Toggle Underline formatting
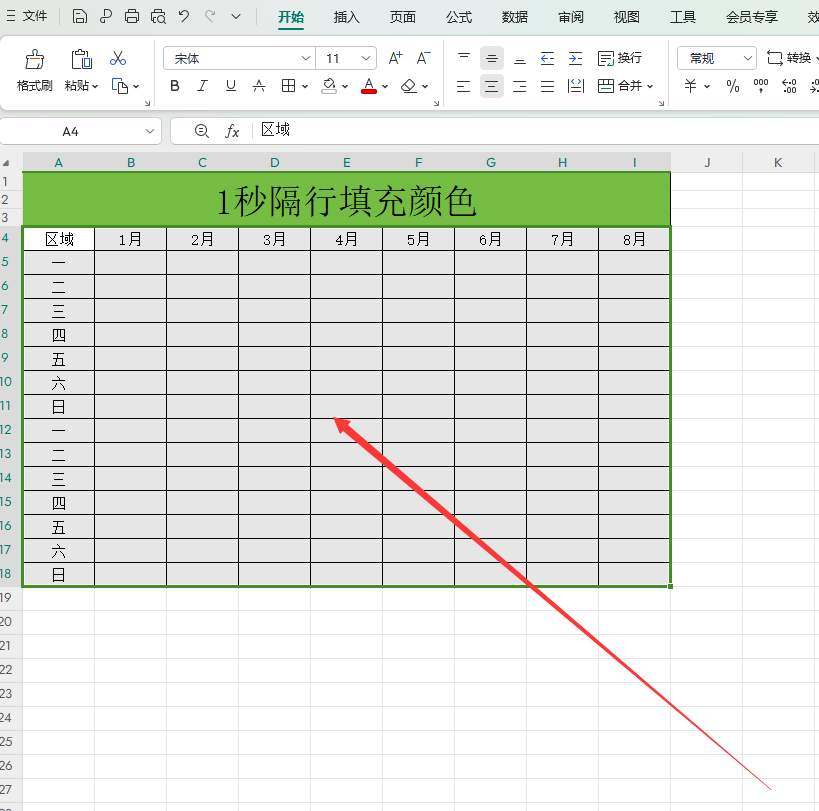Image resolution: width=819 pixels, height=811 pixels. (230, 86)
